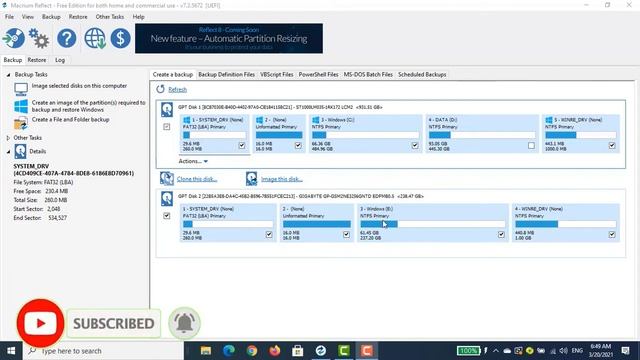
Task: Click the GPT Disk 1 drive icon
Action: click(167, 110)
